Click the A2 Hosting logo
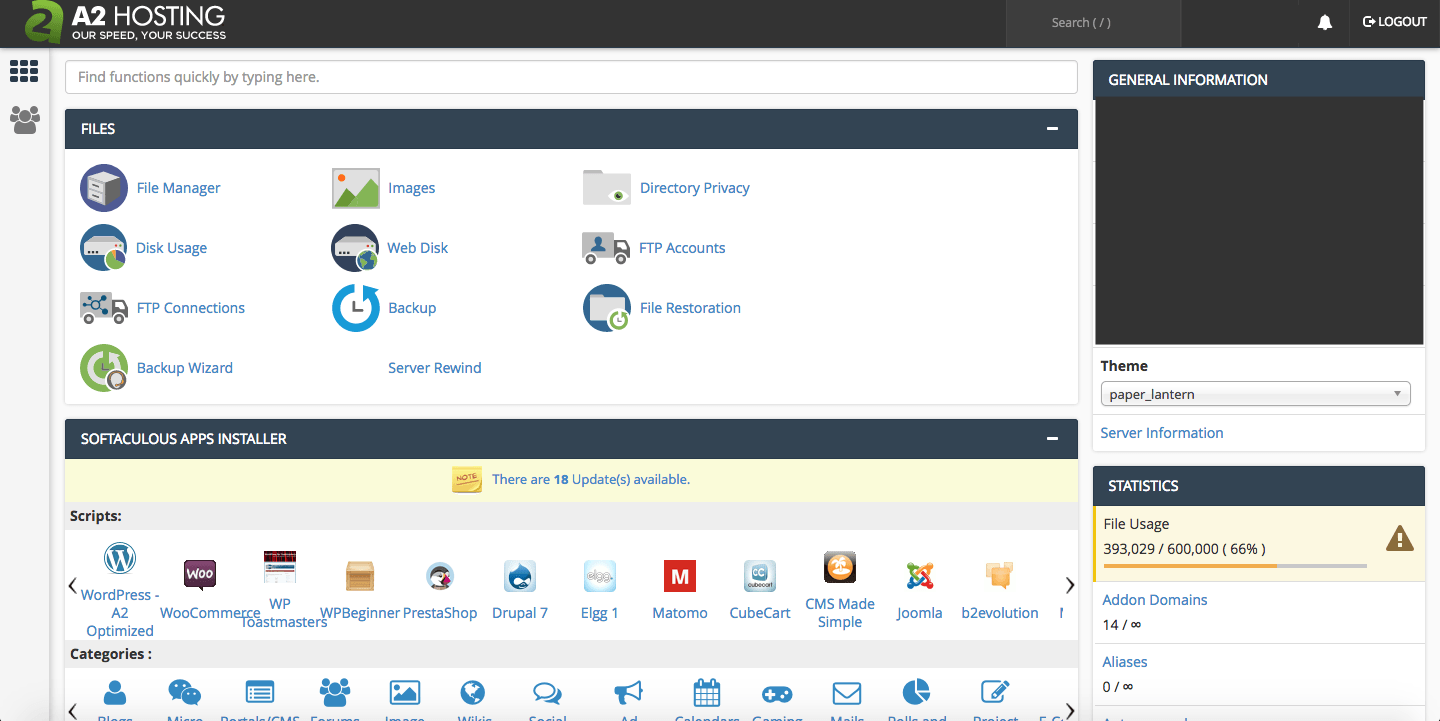This screenshot has width=1440, height=721. (x=126, y=23)
